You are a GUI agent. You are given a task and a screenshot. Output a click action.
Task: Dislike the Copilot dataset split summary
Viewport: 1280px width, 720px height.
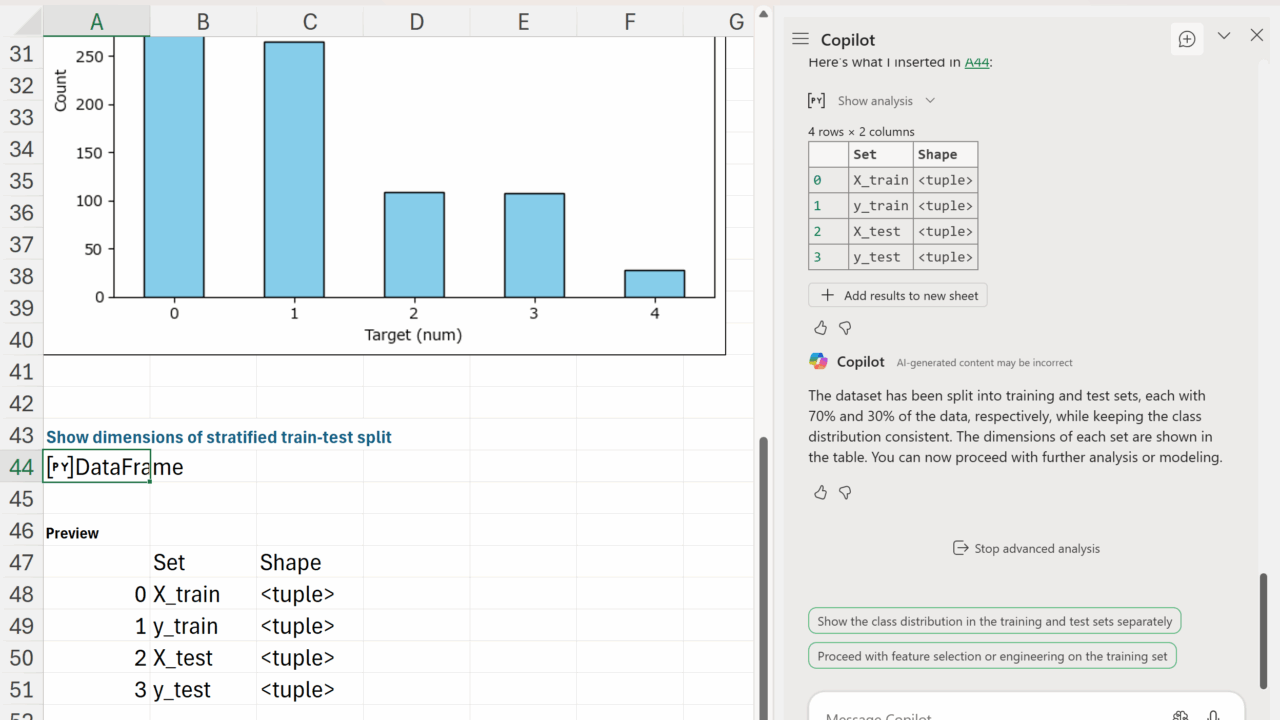point(845,493)
